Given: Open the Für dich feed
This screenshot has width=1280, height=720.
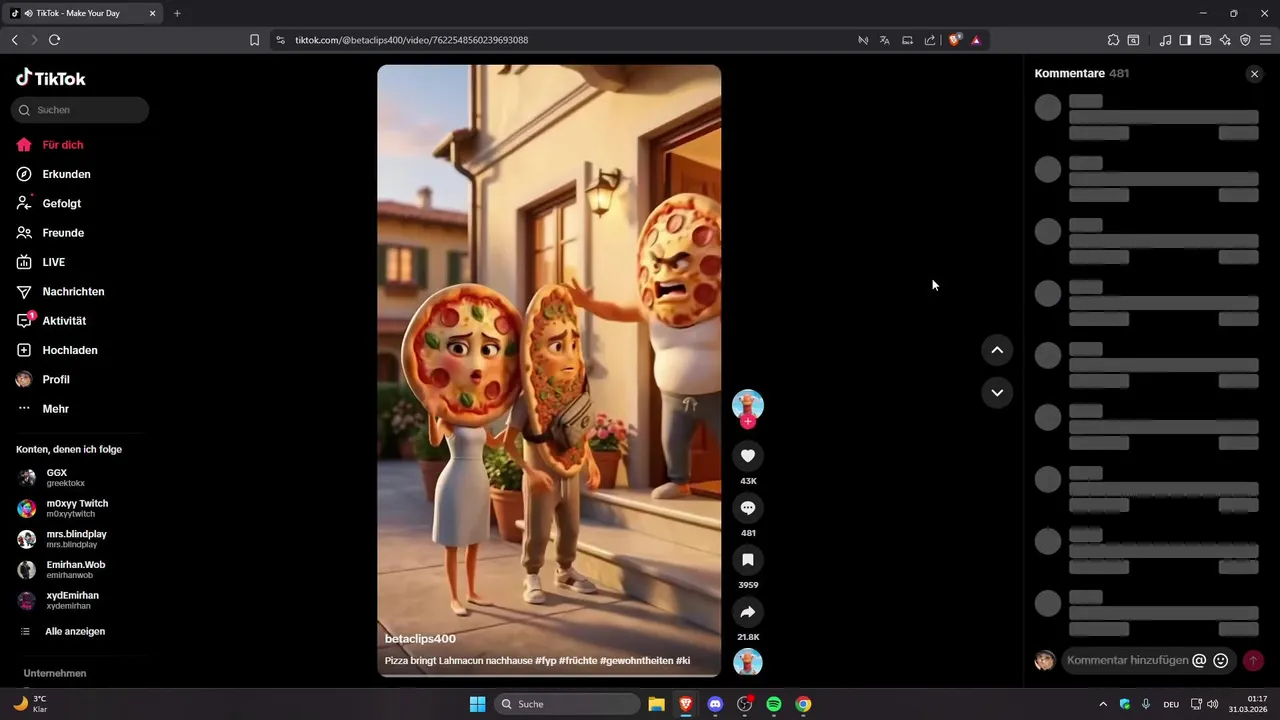Looking at the screenshot, I should 62,145.
